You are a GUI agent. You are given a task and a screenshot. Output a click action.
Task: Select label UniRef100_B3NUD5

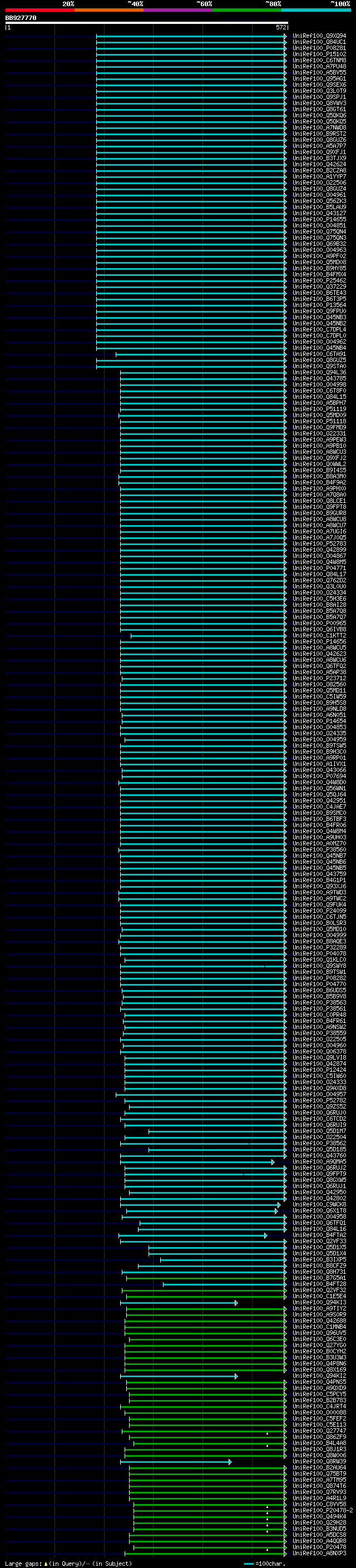coord(319,1529)
